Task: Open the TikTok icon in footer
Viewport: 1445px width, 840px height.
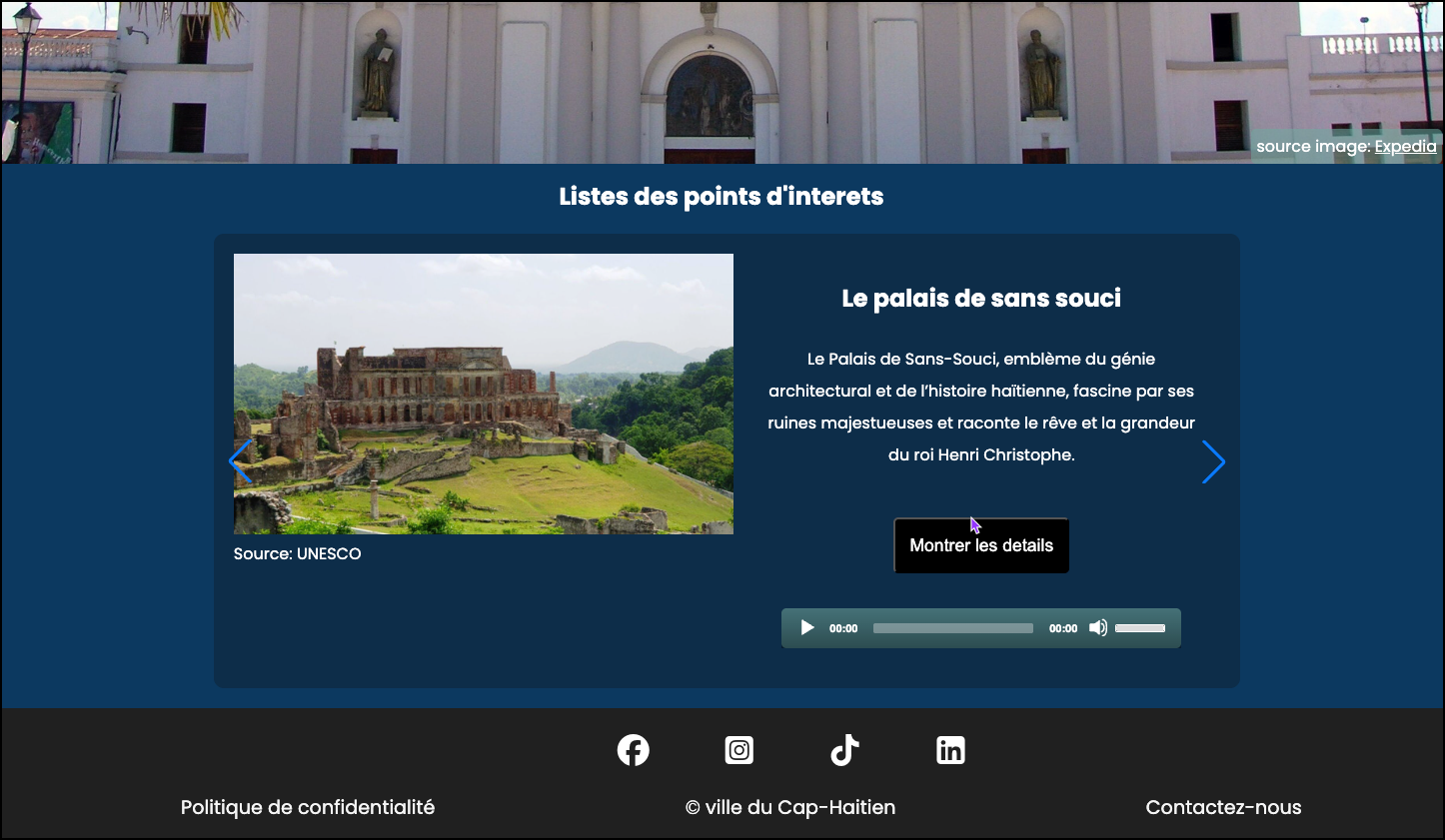Action: pos(844,750)
